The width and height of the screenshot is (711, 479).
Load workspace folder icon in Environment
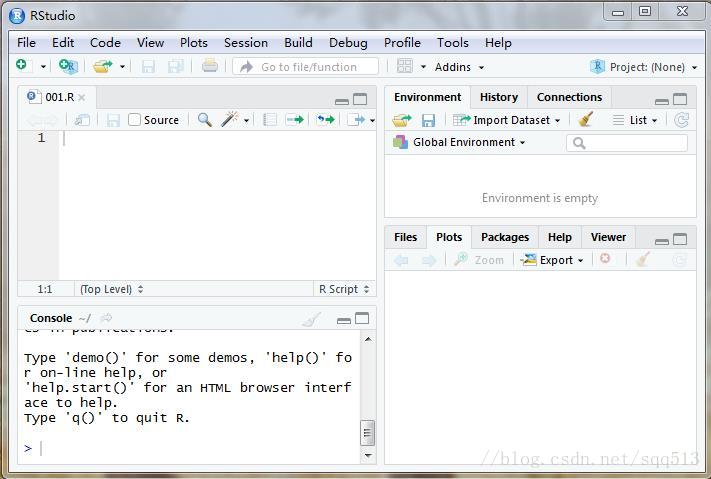click(402, 120)
